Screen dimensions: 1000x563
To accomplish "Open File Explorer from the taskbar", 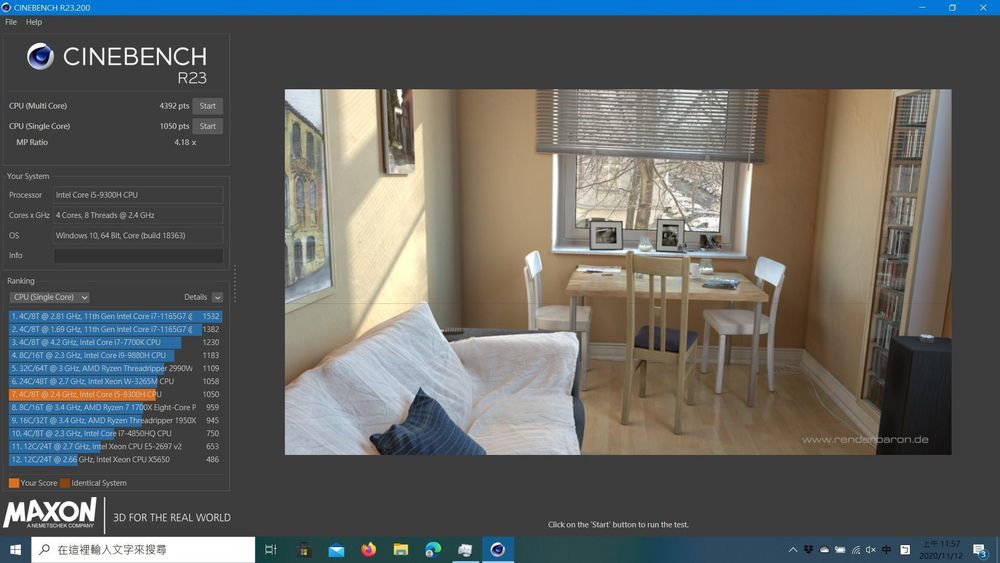I will tap(401, 550).
